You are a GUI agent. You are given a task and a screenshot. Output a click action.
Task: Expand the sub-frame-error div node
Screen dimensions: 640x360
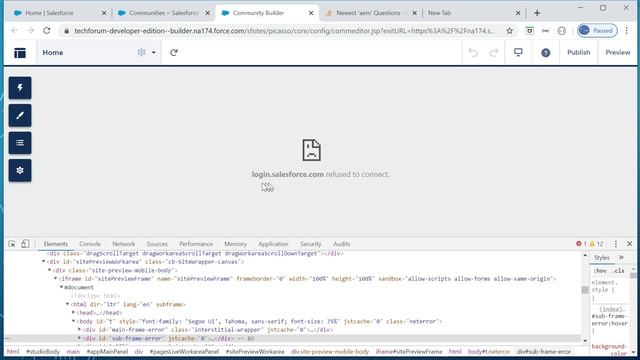pos(79,338)
